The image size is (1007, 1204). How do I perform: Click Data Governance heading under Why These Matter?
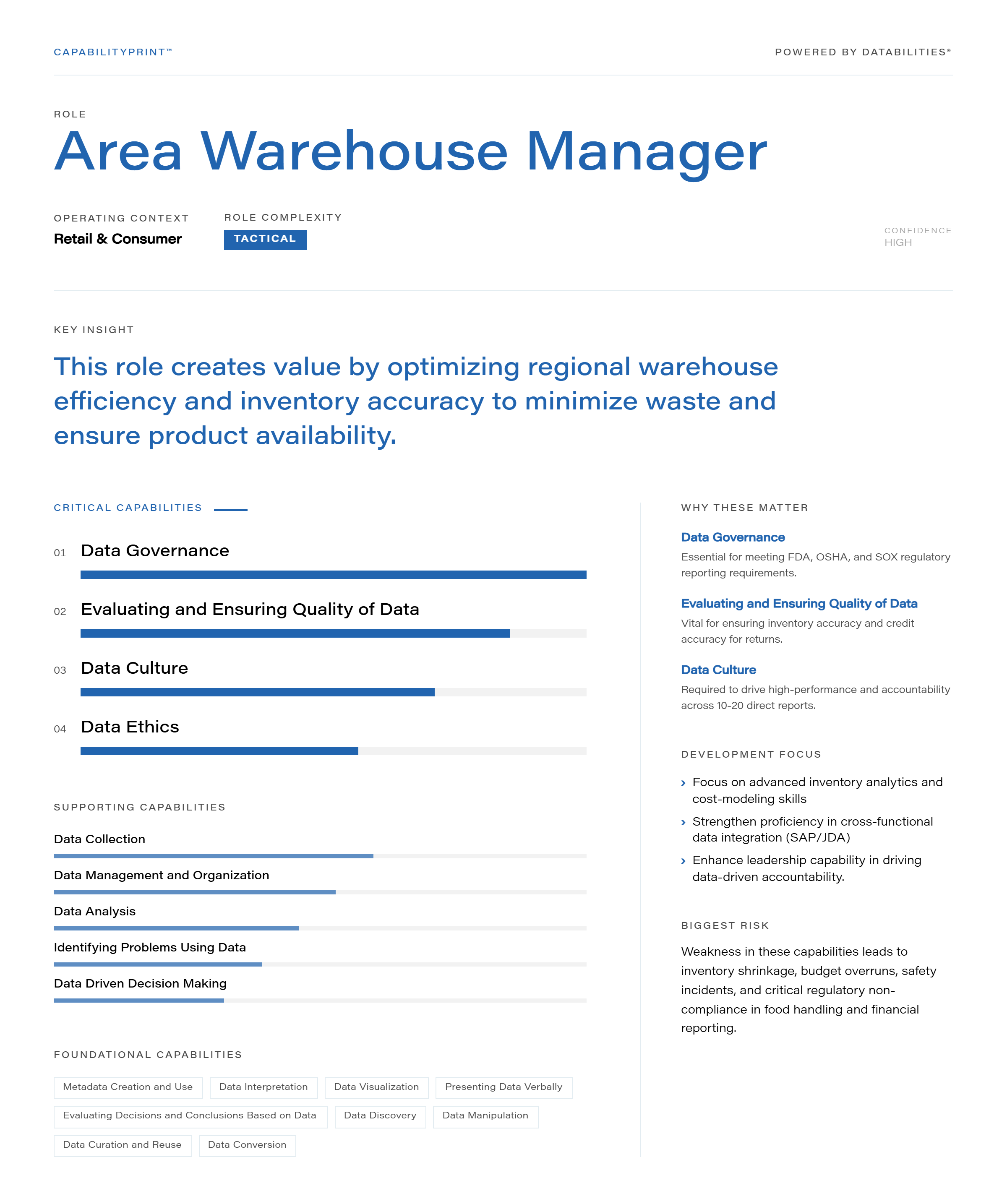[733, 537]
